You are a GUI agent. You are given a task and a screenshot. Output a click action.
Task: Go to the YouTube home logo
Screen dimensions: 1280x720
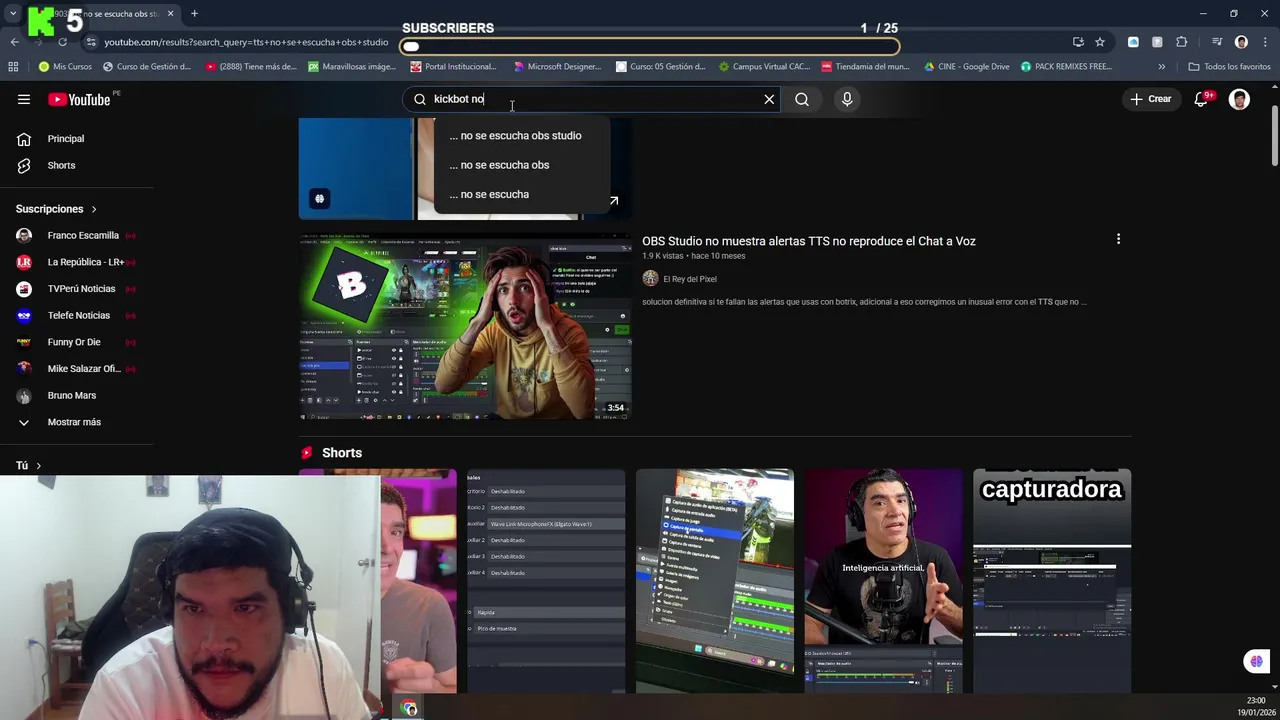click(79, 99)
